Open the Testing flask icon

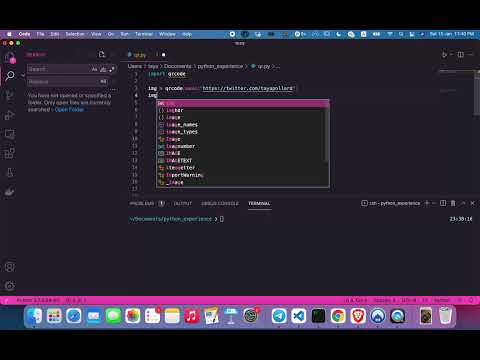coord(10,173)
